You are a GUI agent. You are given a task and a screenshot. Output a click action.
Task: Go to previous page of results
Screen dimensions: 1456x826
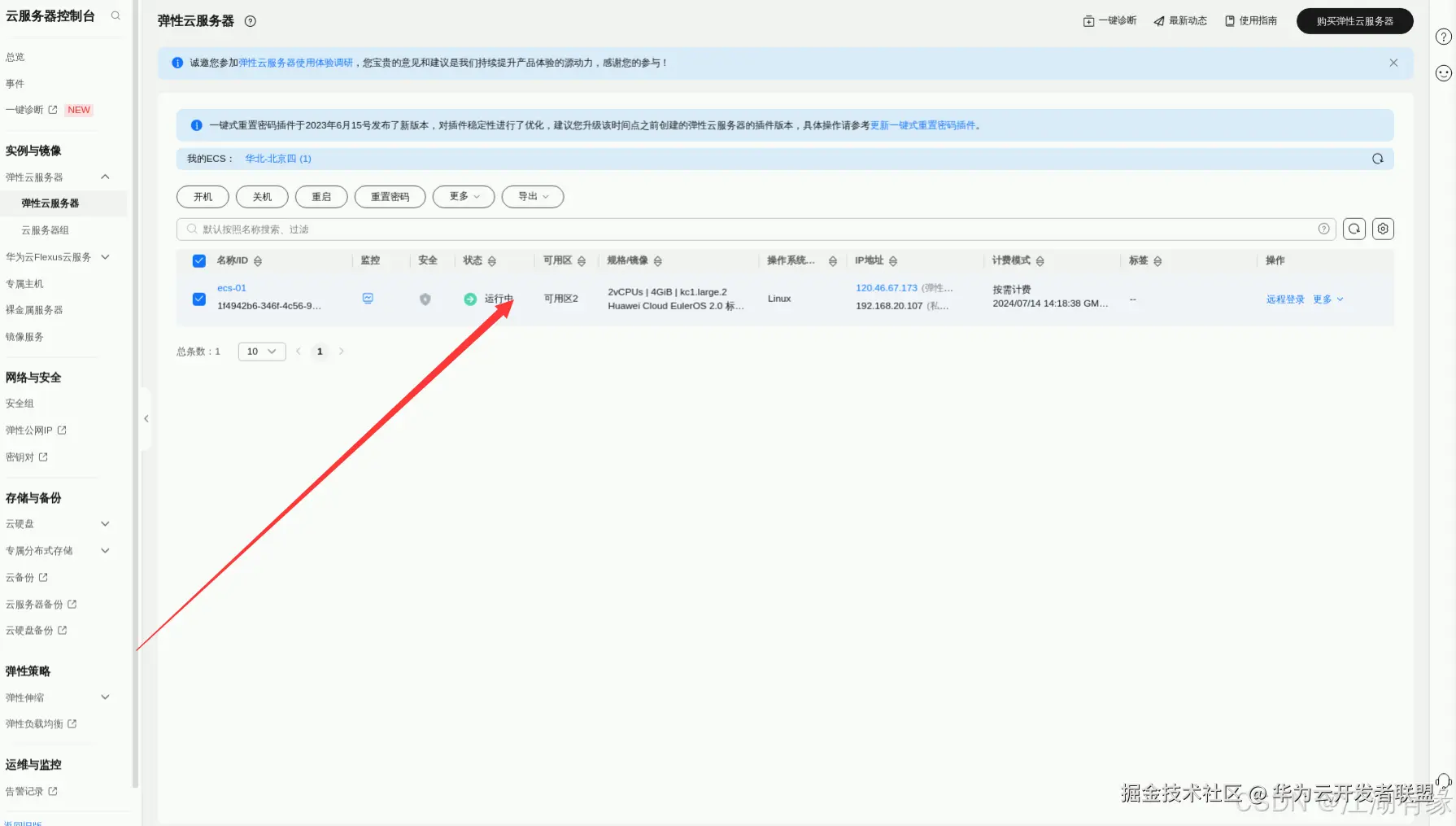(299, 352)
